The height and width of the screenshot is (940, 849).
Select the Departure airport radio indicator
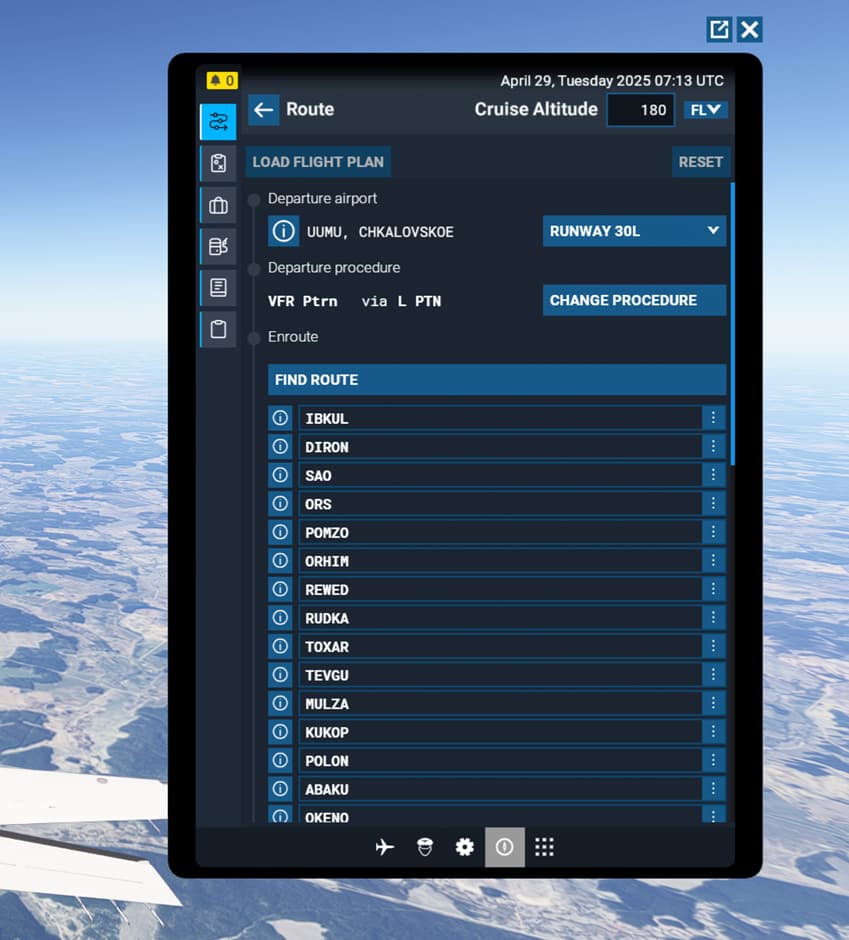[x=254, y=198]
